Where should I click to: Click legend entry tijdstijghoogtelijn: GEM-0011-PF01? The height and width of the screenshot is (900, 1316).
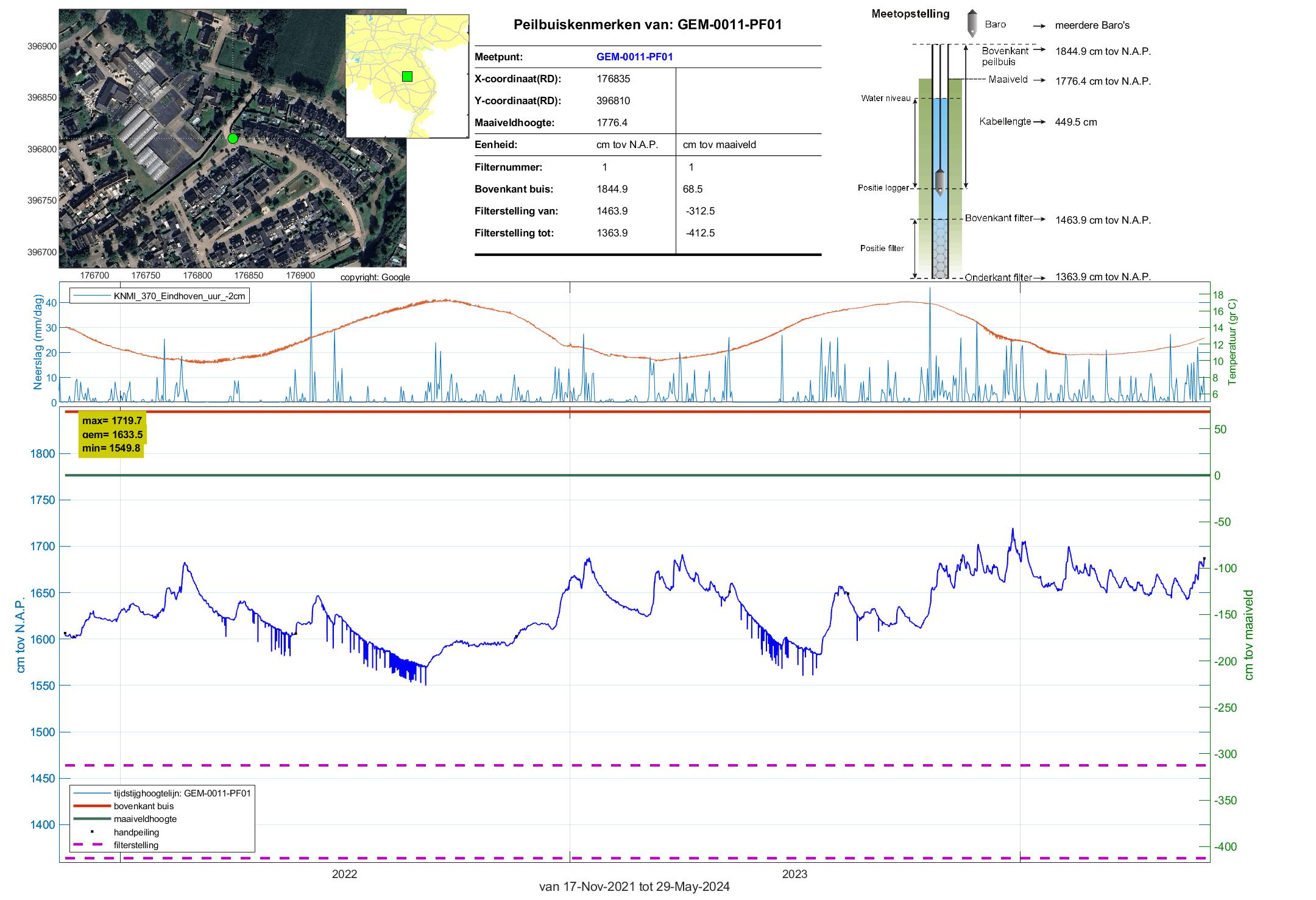coord(162,793)
